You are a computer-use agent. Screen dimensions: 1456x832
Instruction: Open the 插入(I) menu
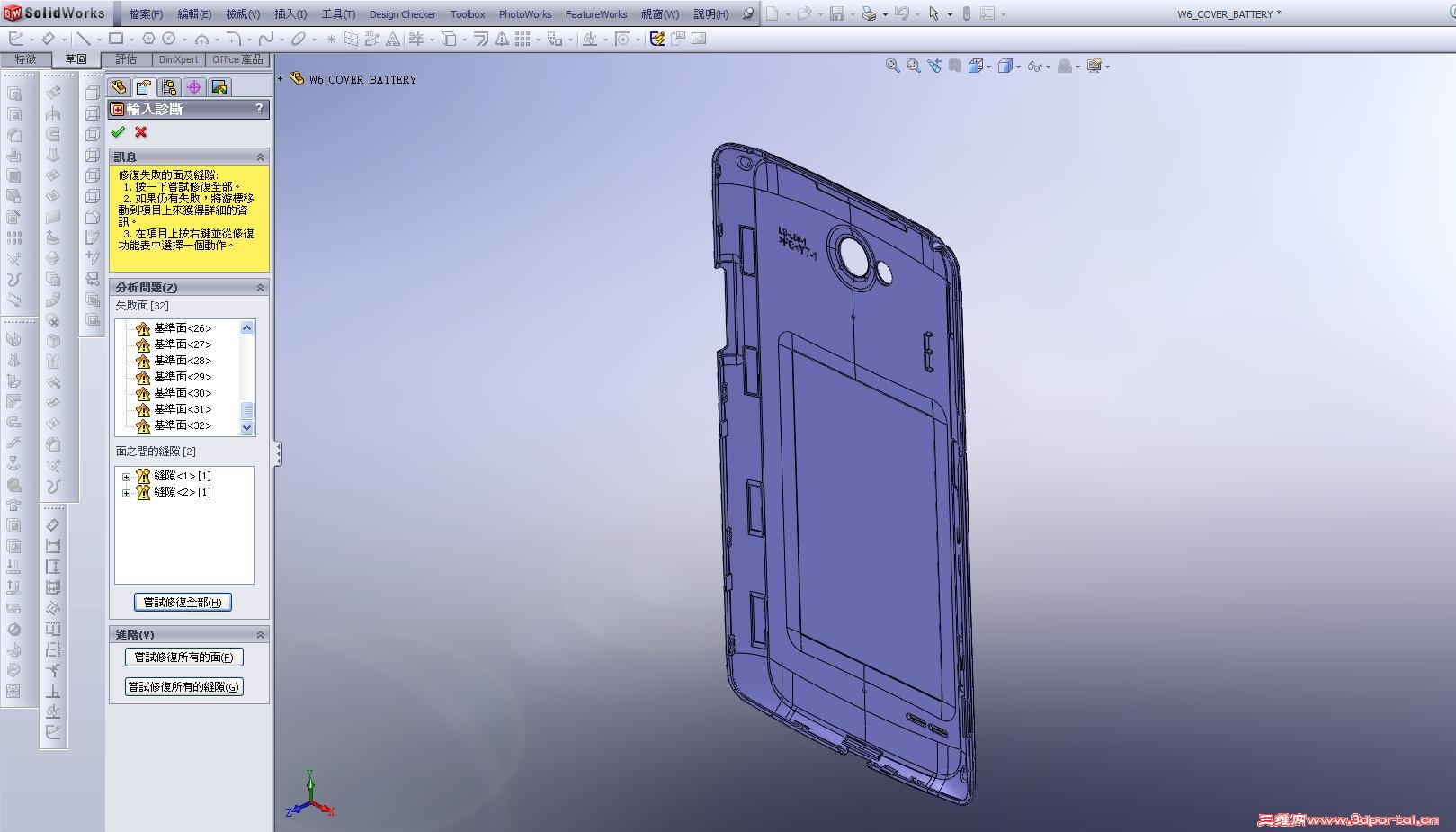(x=290, y=14)
